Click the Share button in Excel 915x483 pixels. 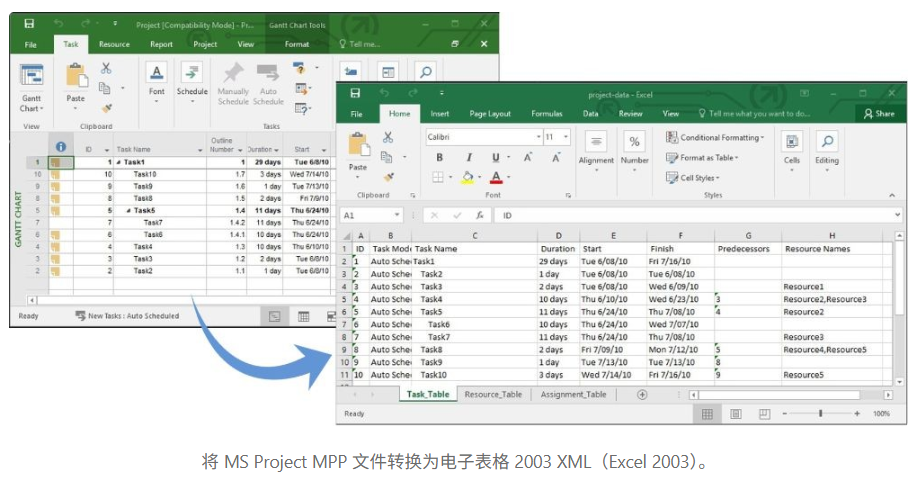click(879, 114)
